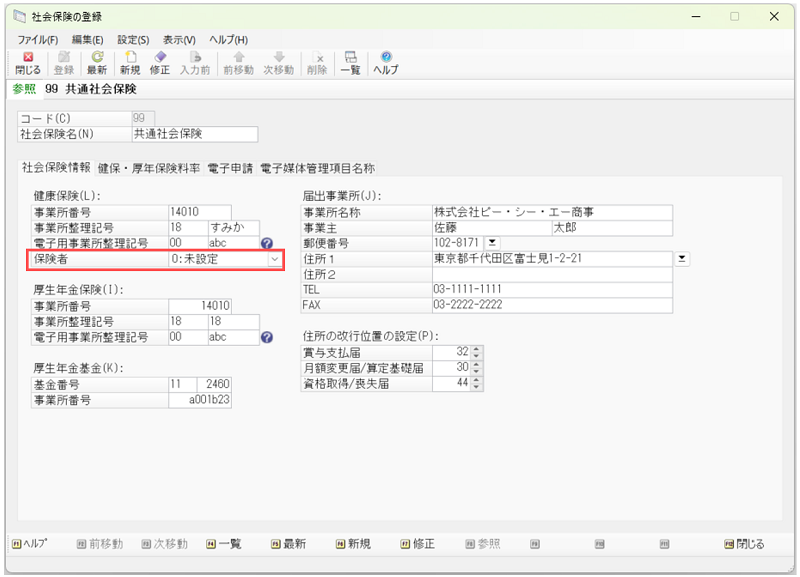Image resolution: width=800 pixels, height=577 pixels.
Task: Click the empty 住所2 field
Action: pos(552,274)
